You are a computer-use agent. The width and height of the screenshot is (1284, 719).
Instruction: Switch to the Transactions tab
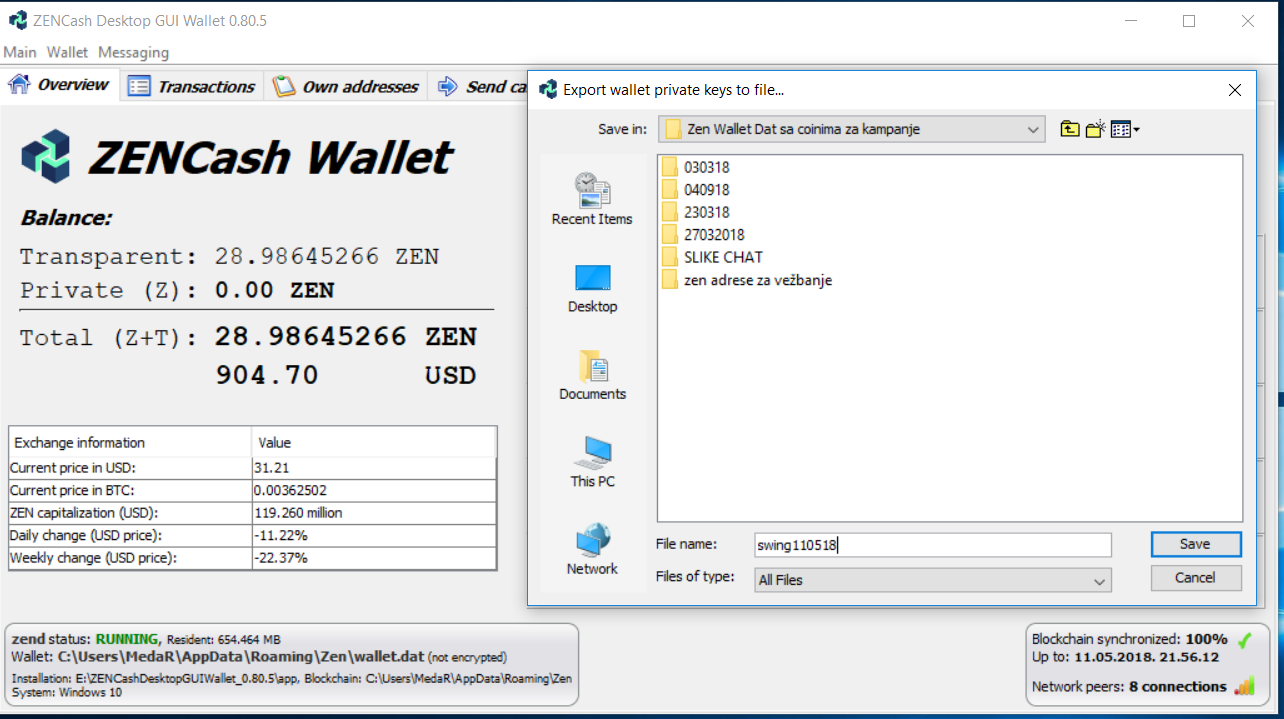pyautogui.click(x=192, y=86)
